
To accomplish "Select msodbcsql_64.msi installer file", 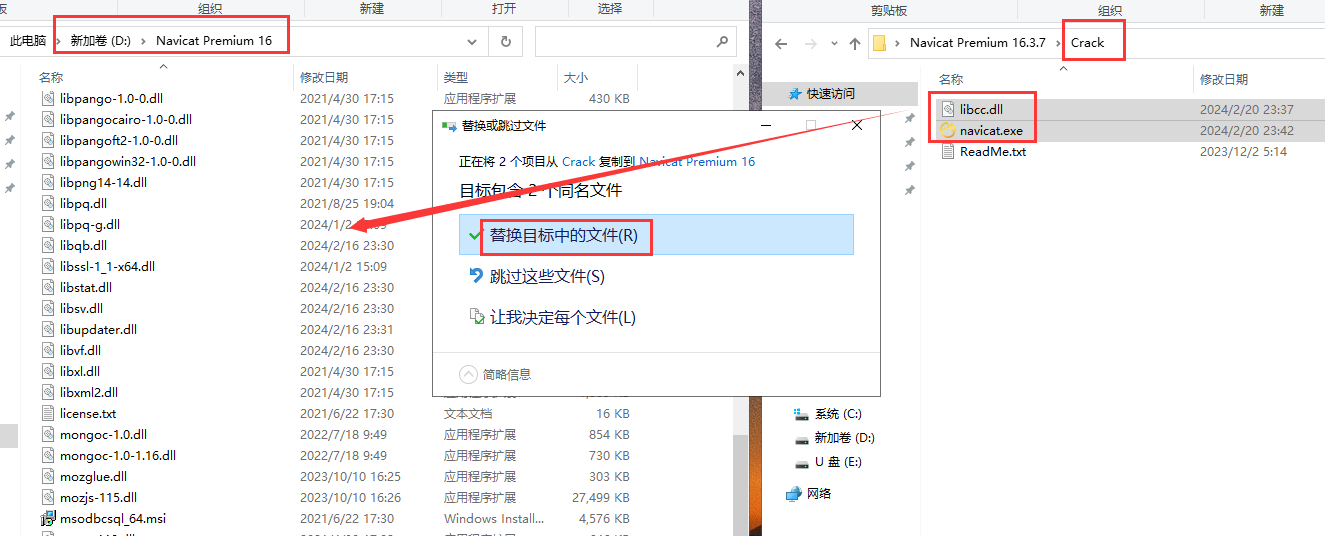I will (112, 518).
